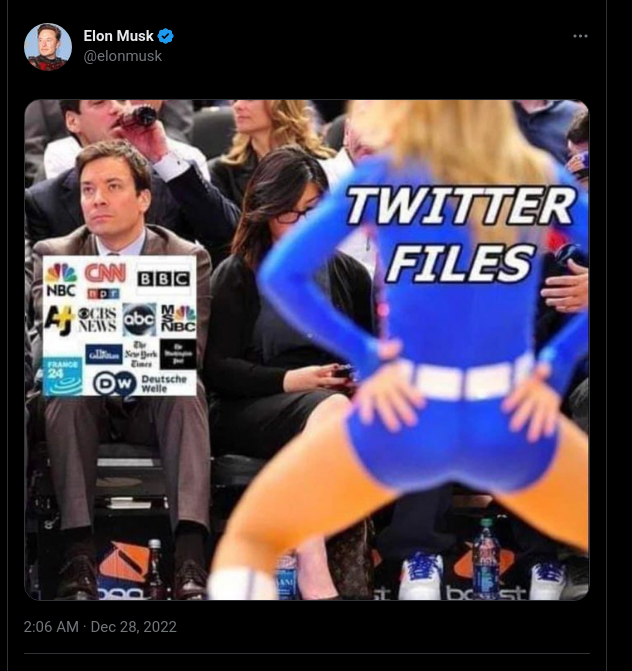Click the 2:06 AM timestamp
This screenshot has width=632, height=671.
(x=51, y=627)
